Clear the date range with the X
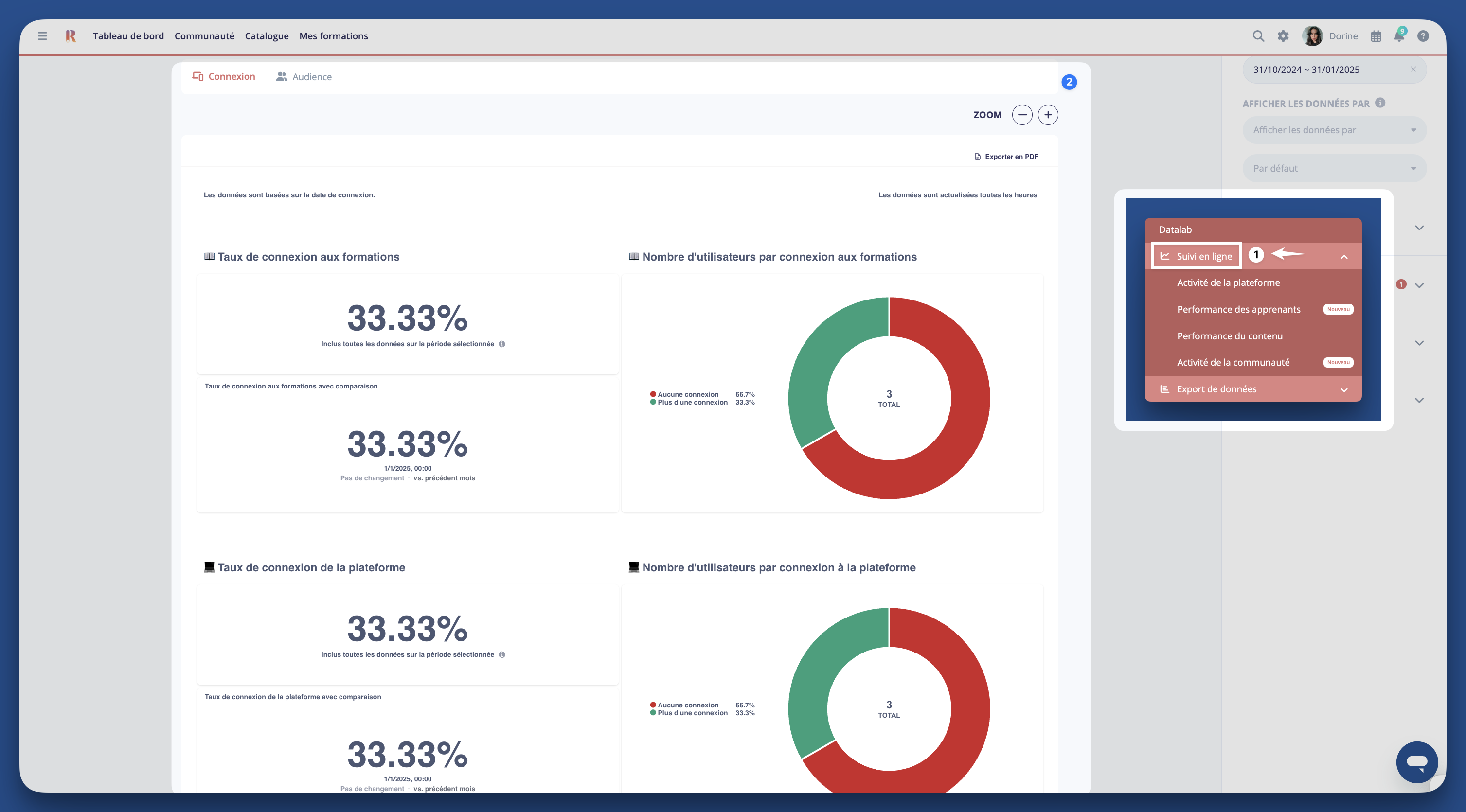 click(1413, 69)
